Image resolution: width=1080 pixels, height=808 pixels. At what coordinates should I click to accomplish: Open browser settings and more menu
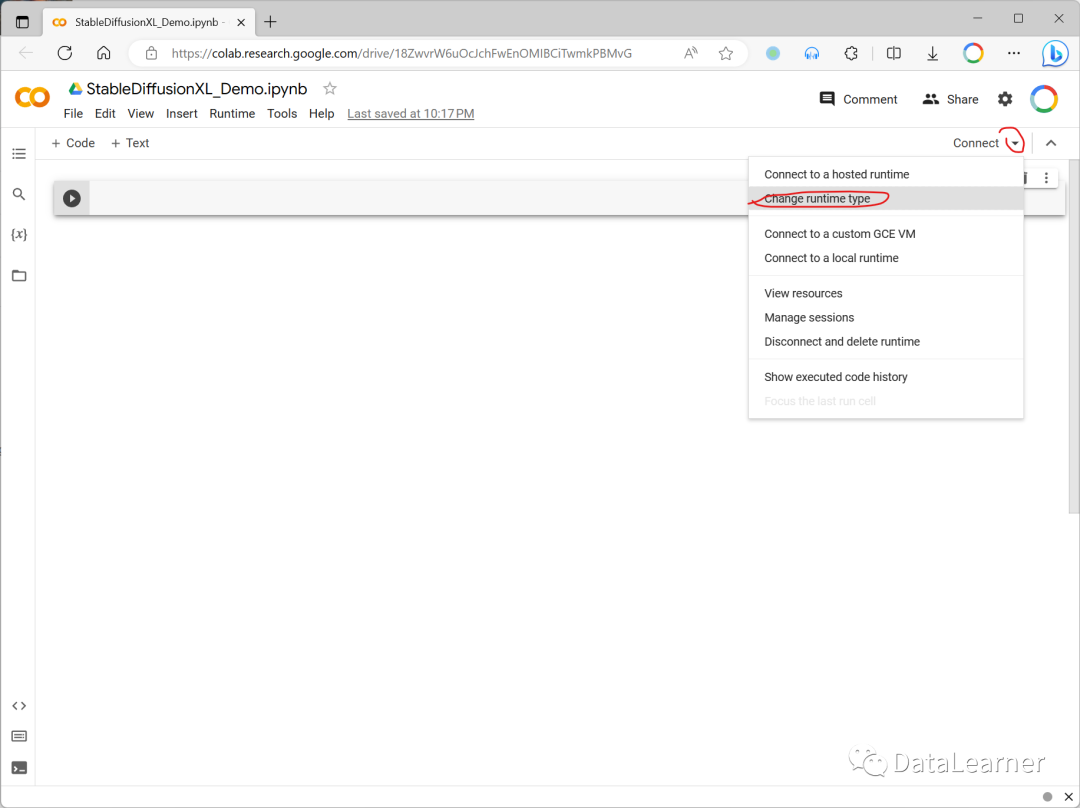tap(1014, 53)
